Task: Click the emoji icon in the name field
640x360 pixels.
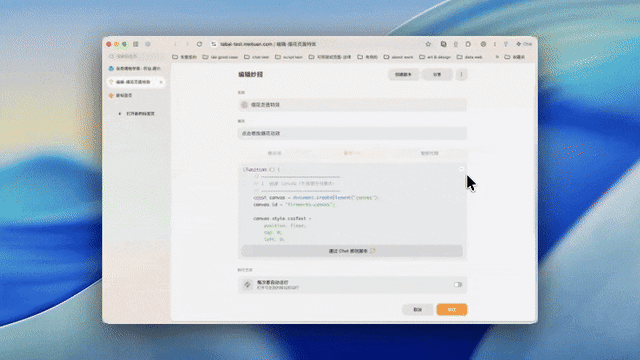Action: (244, 105)
